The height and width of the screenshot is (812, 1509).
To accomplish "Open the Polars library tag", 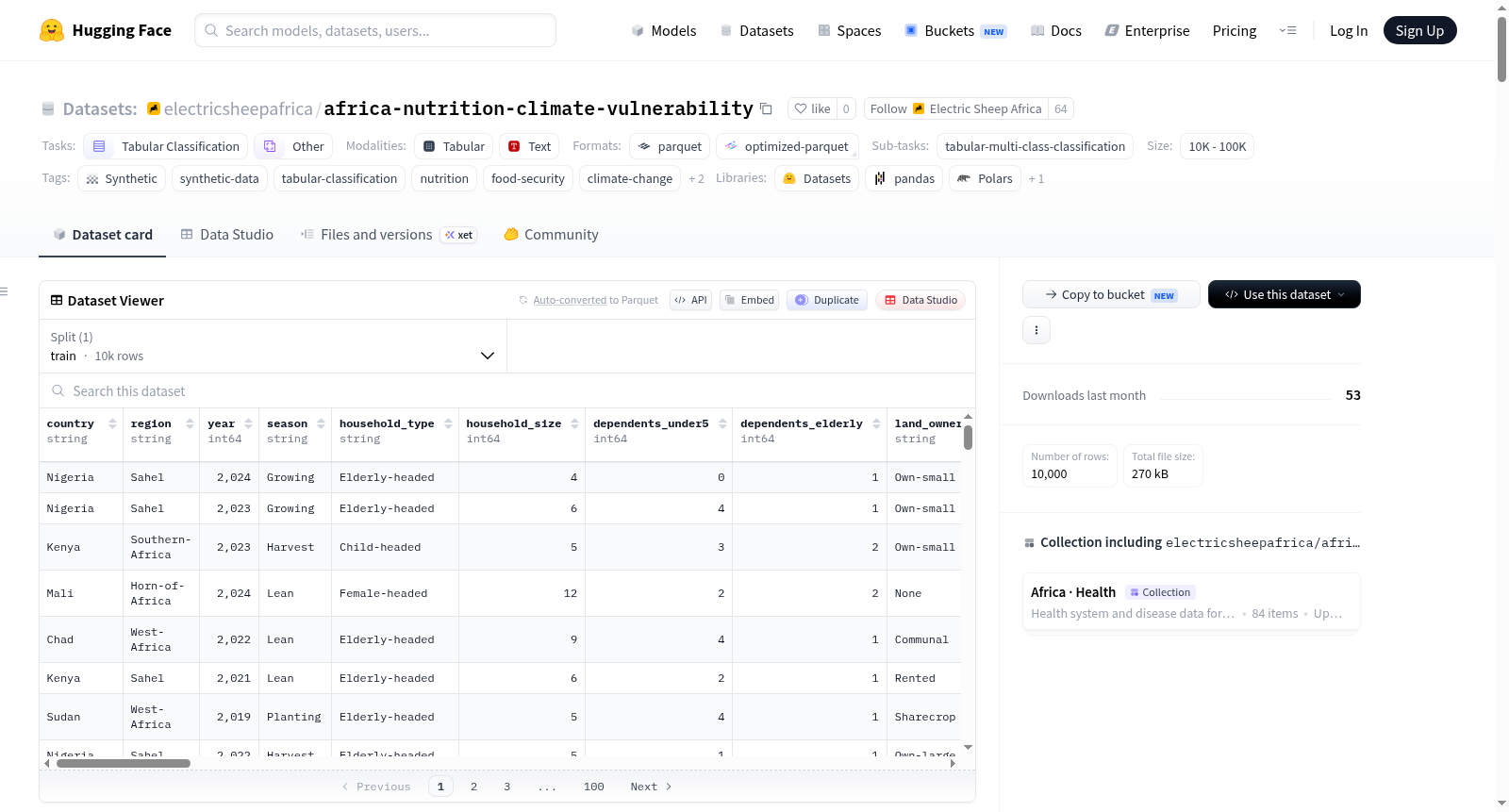I will click(985, 178).
